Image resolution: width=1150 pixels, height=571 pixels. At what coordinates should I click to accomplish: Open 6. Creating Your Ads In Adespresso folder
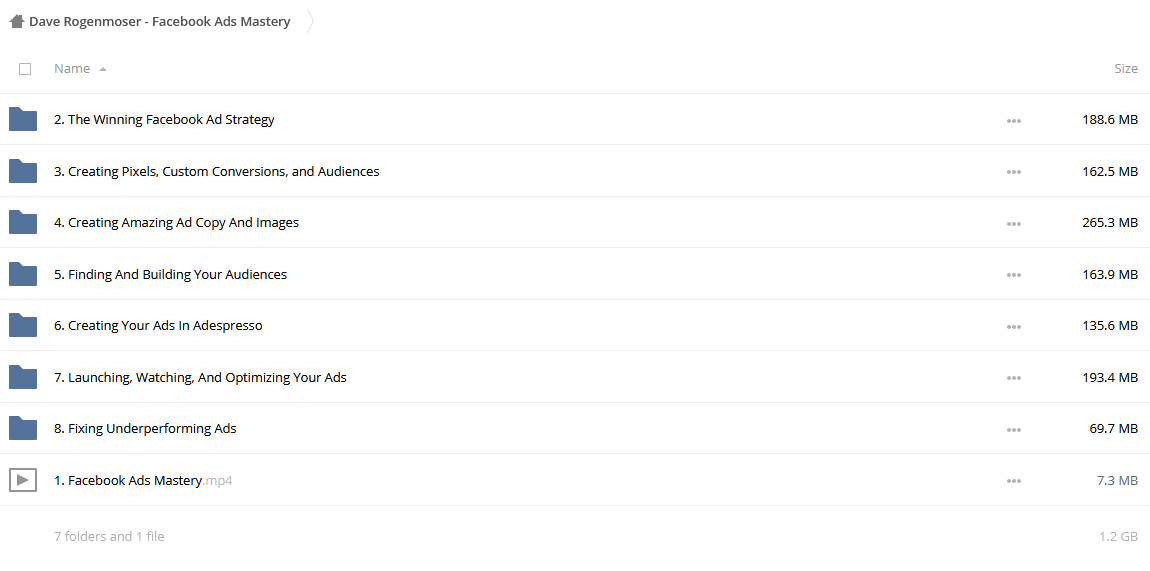158,325
